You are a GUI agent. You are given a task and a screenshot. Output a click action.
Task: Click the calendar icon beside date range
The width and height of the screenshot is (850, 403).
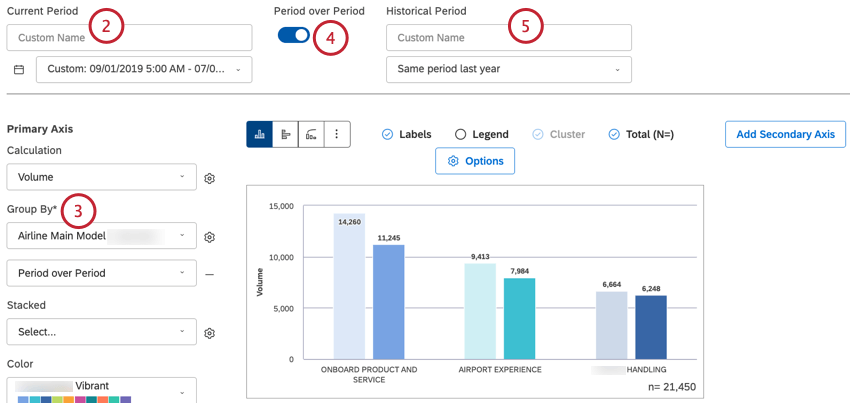19,70
